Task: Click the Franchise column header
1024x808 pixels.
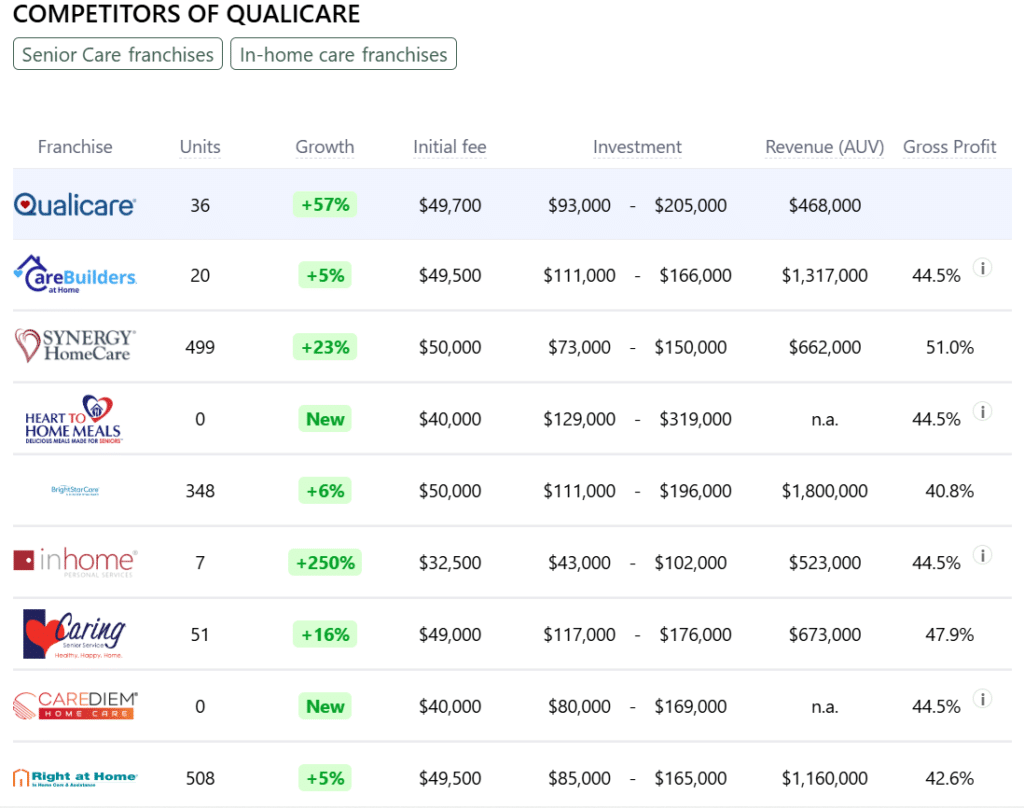Action: (75, 147)
